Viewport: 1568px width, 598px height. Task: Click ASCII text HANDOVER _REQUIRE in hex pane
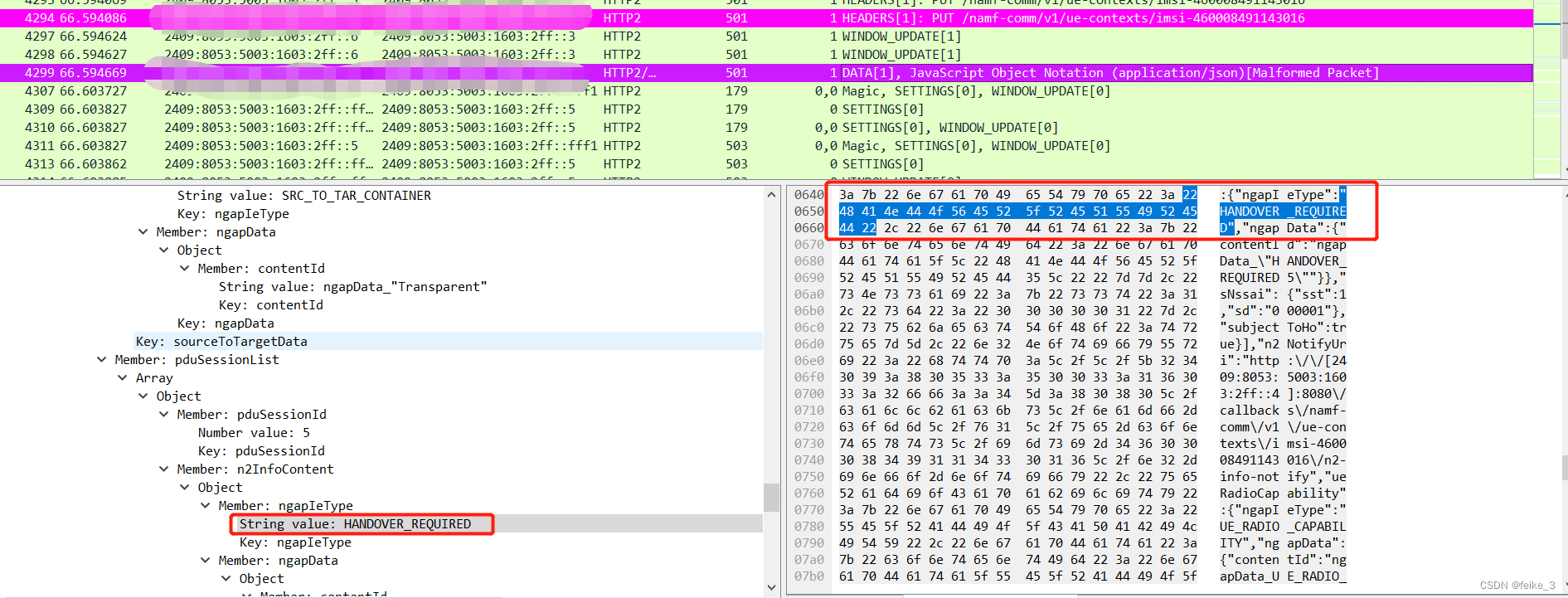1283,211
